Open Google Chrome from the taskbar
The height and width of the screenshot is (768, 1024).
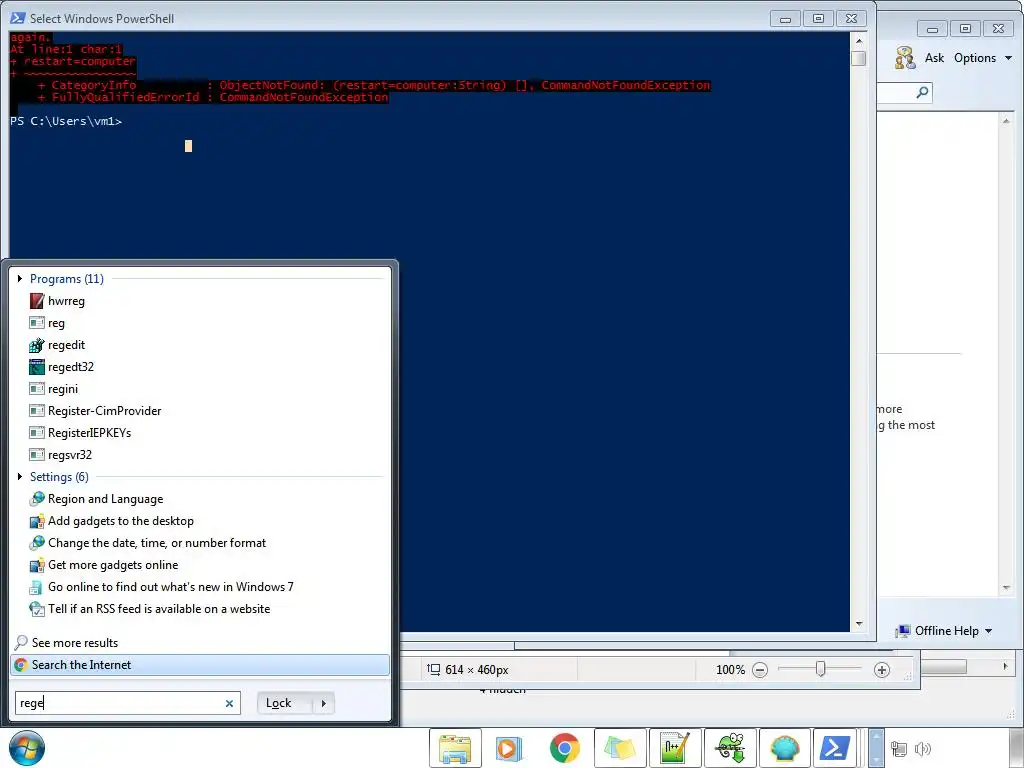[x=564, y=748]
